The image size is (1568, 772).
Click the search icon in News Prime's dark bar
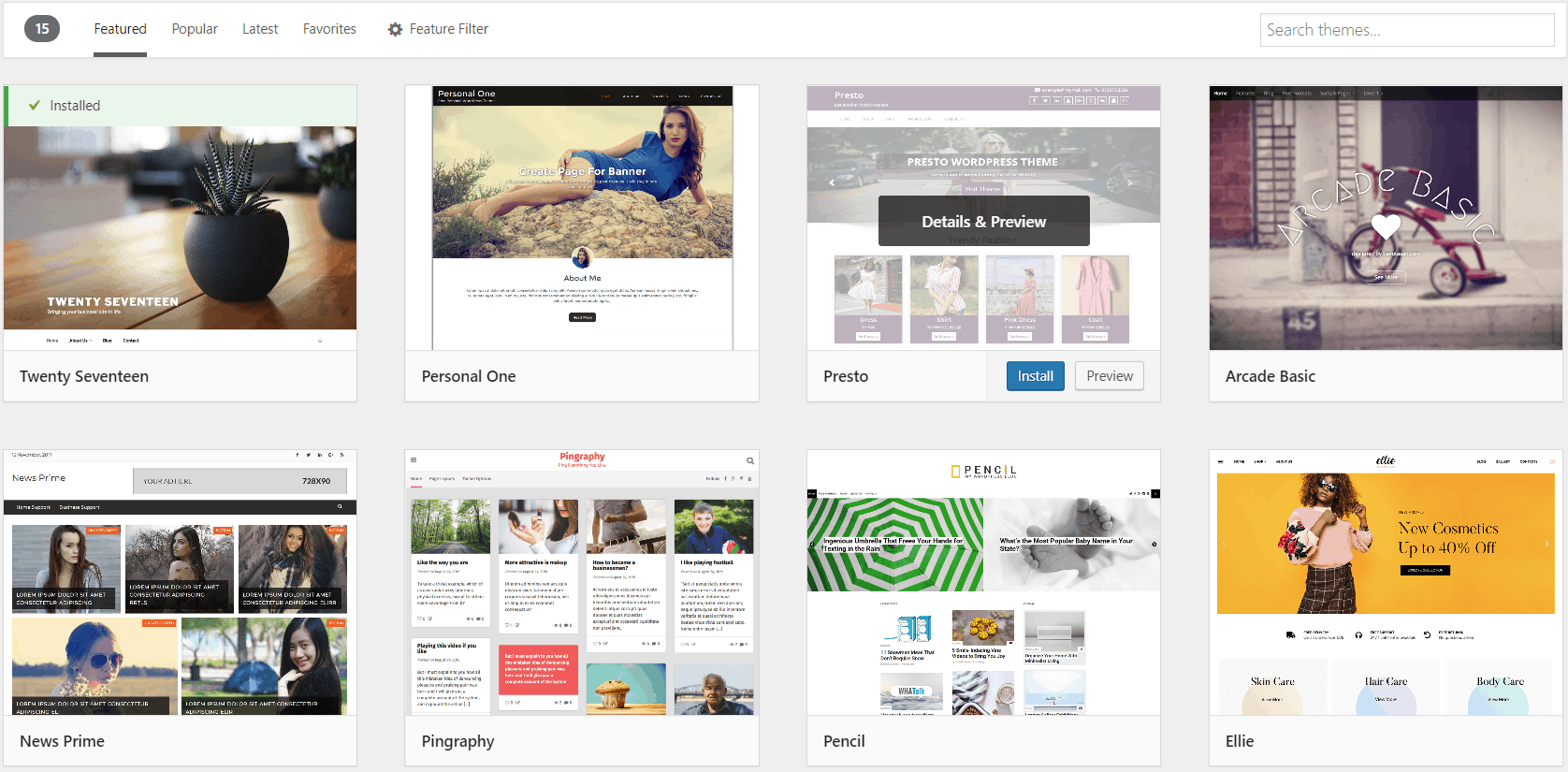pos(340,507)
